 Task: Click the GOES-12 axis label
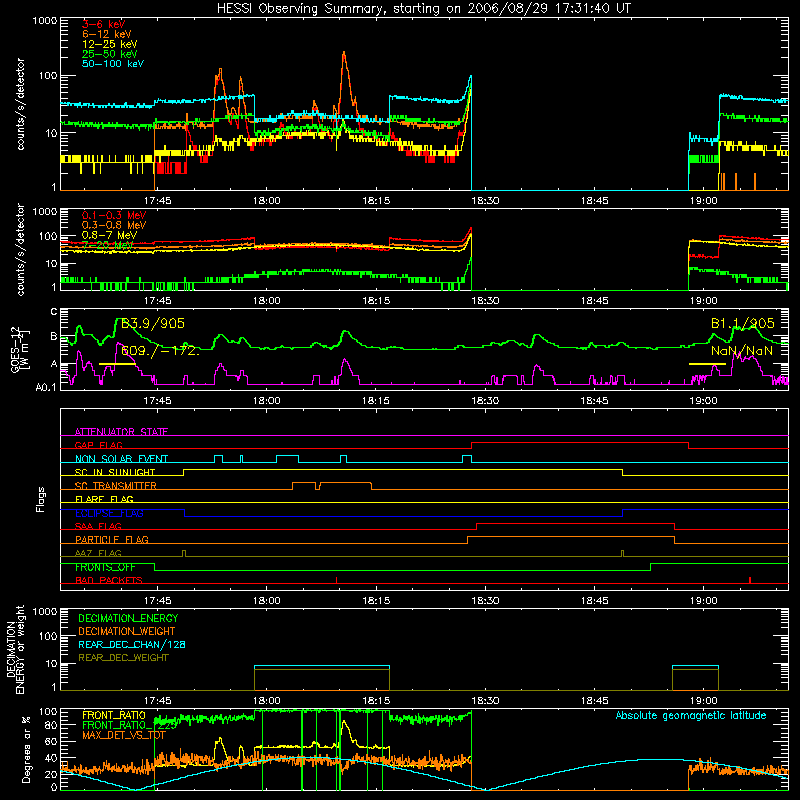tap(19, 349)
